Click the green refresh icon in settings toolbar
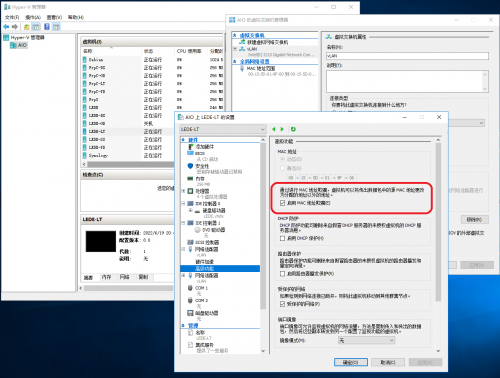Screen dimensions: 500x378 tap(293, 129)
